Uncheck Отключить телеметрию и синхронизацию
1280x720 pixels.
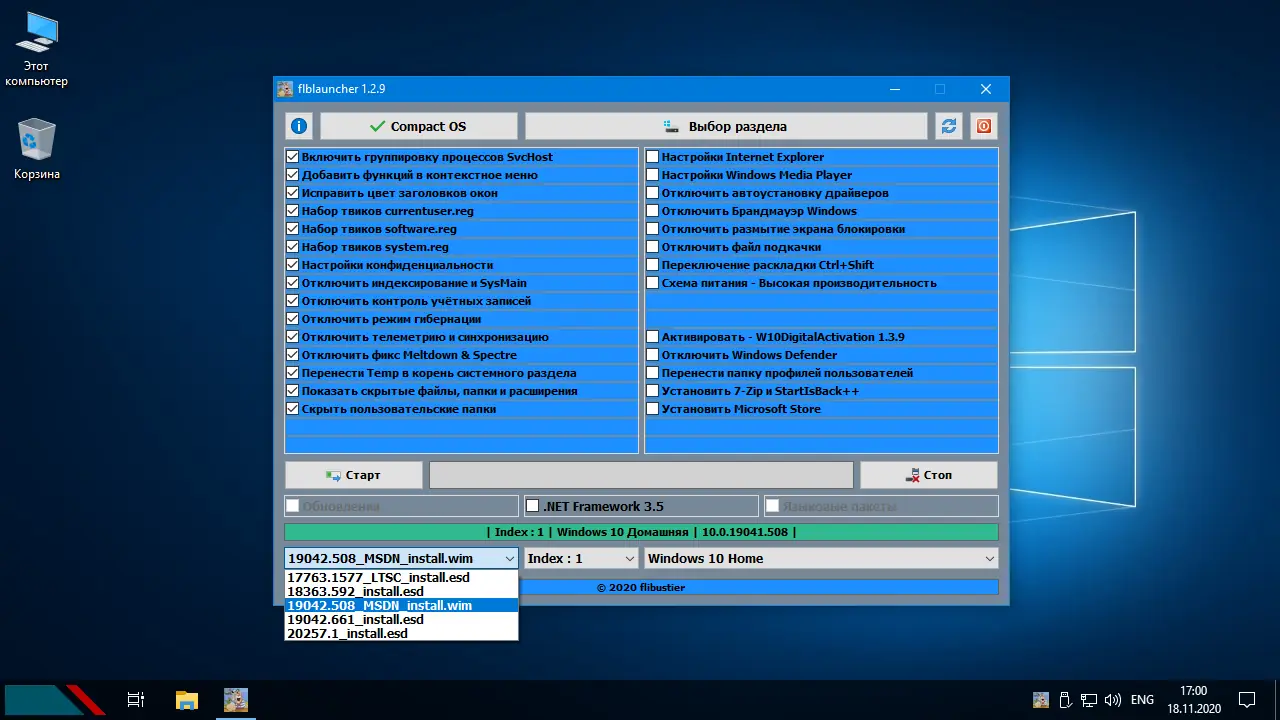293,337
